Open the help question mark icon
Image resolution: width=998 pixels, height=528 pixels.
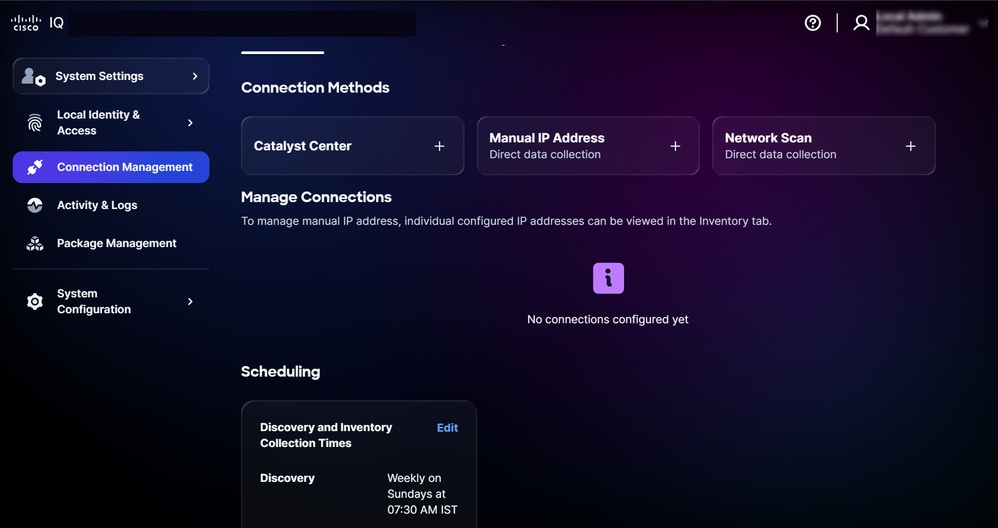pyautogui.click(x=813, y=23)
